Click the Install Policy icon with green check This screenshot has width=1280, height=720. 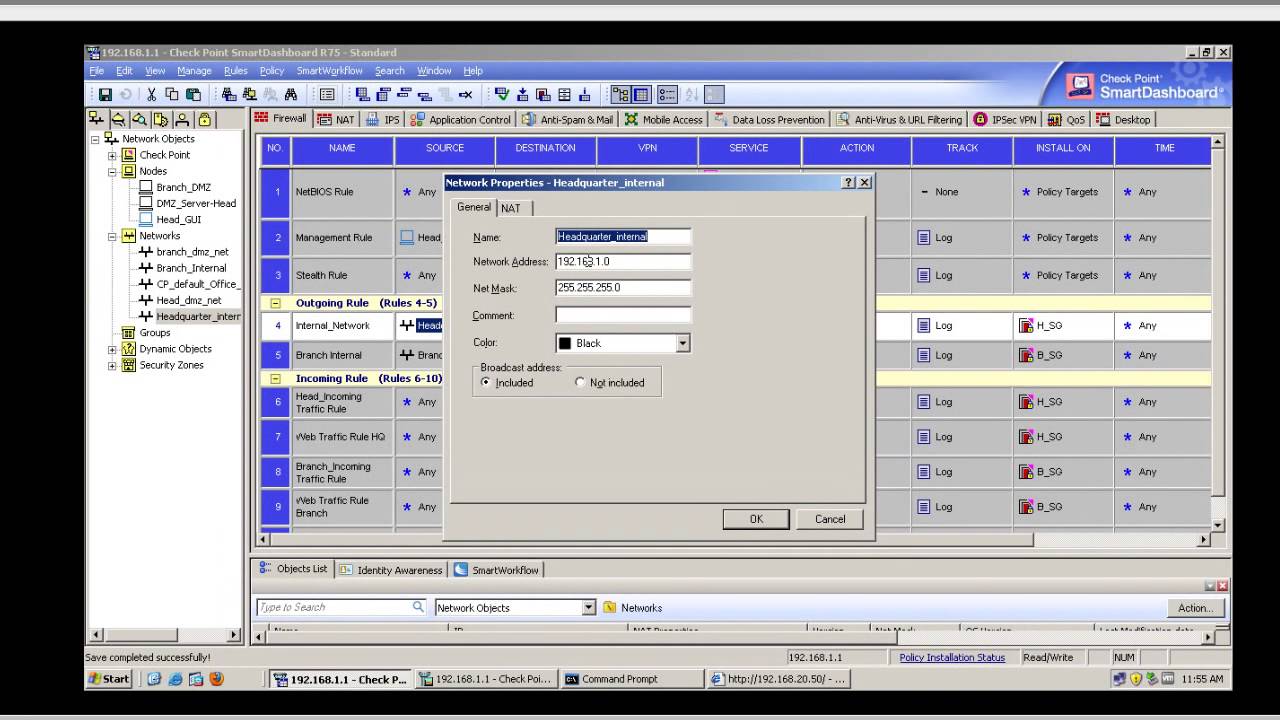tap(502, 95)
